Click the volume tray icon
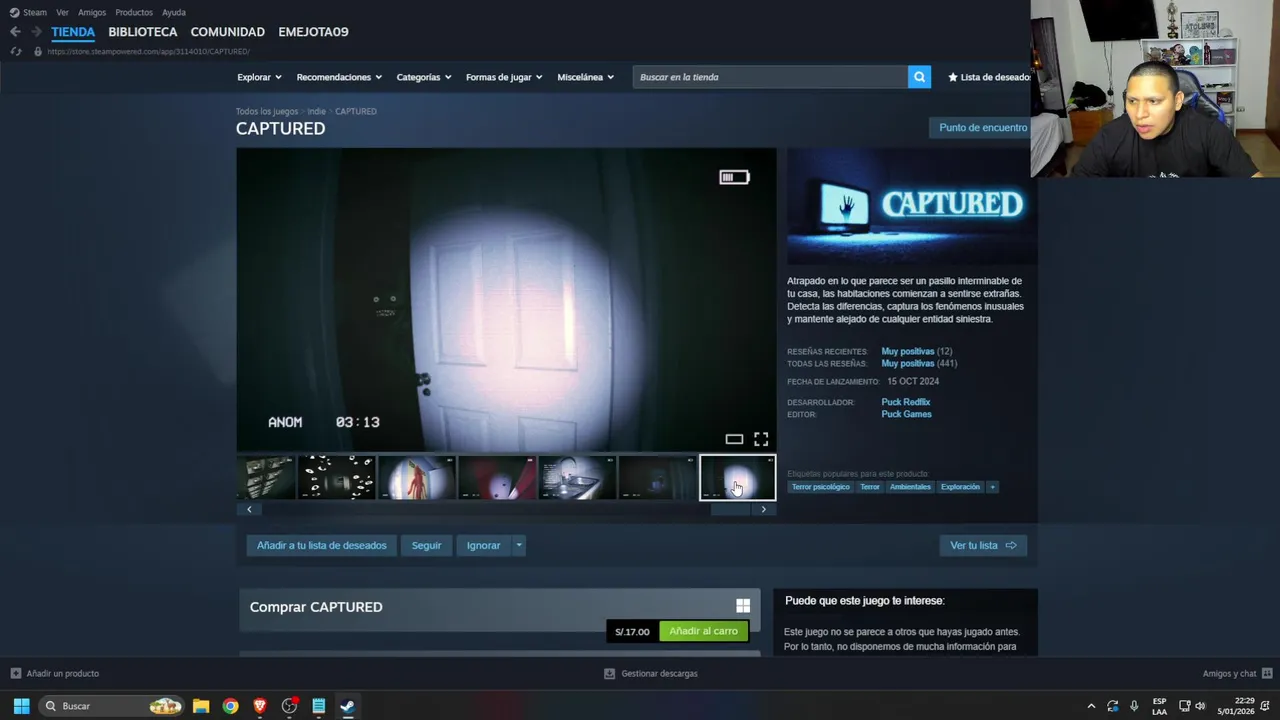This screenshot has height=720, width=1280. pyautogui.click(x=1200, y=706)
